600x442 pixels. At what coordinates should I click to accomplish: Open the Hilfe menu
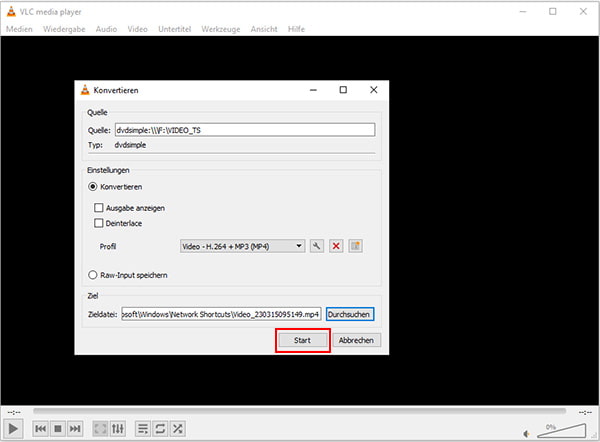click(296, 29)
